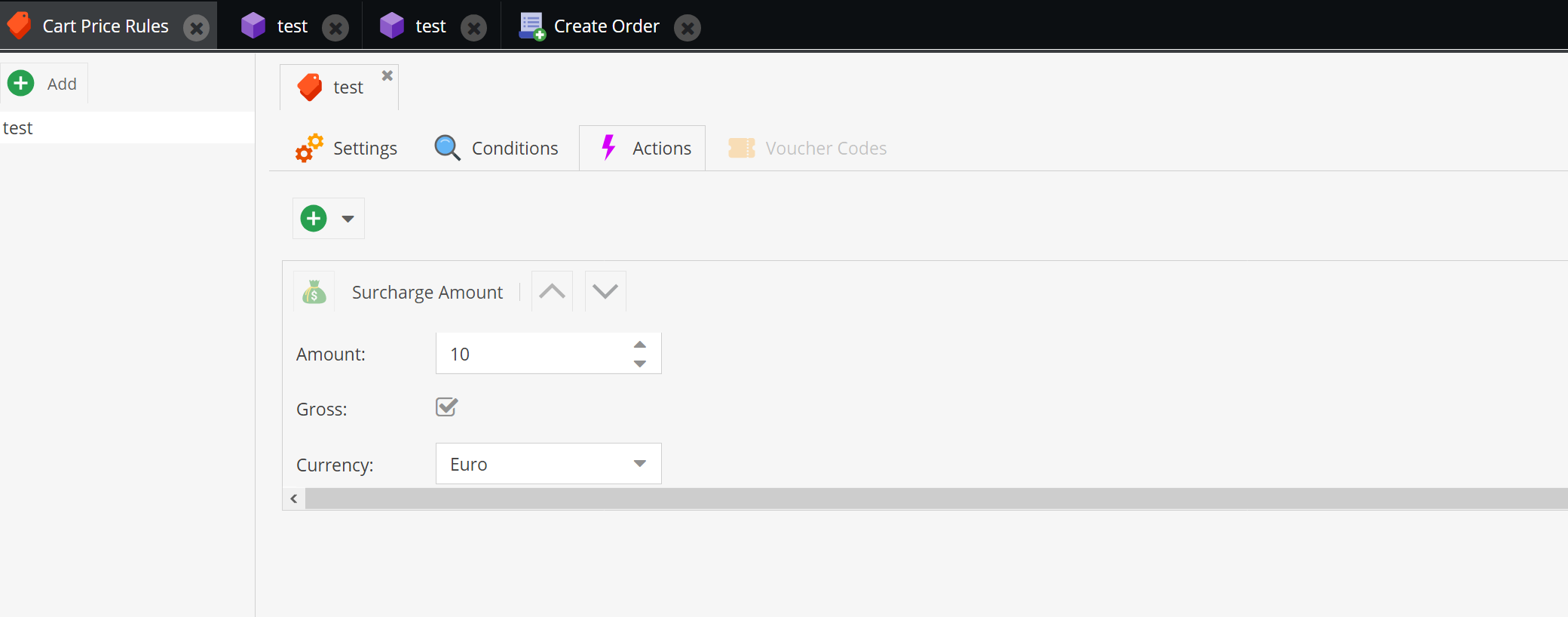Click the Create Order document icon
1568x617 pixels.
coord(532,26)
